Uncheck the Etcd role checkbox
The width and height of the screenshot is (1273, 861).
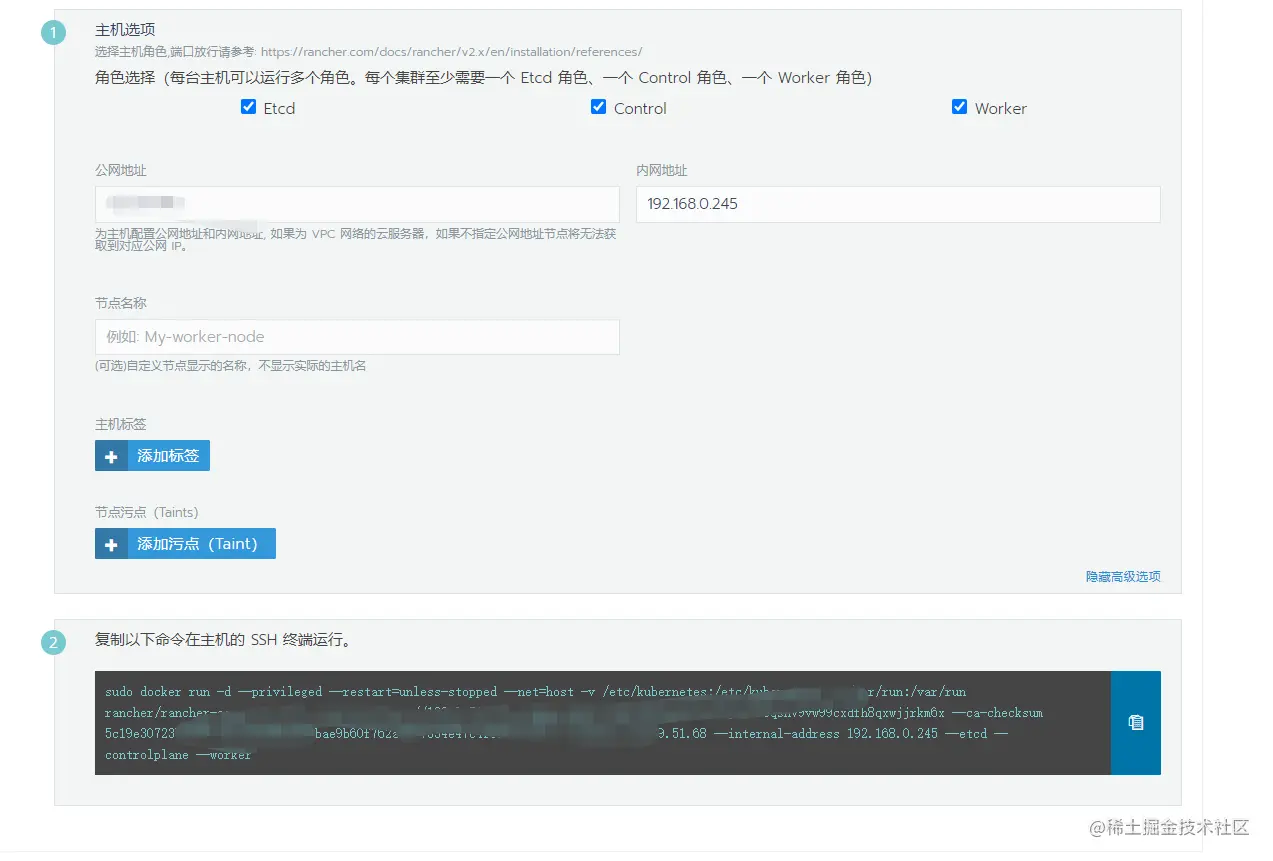pos(249,107)
